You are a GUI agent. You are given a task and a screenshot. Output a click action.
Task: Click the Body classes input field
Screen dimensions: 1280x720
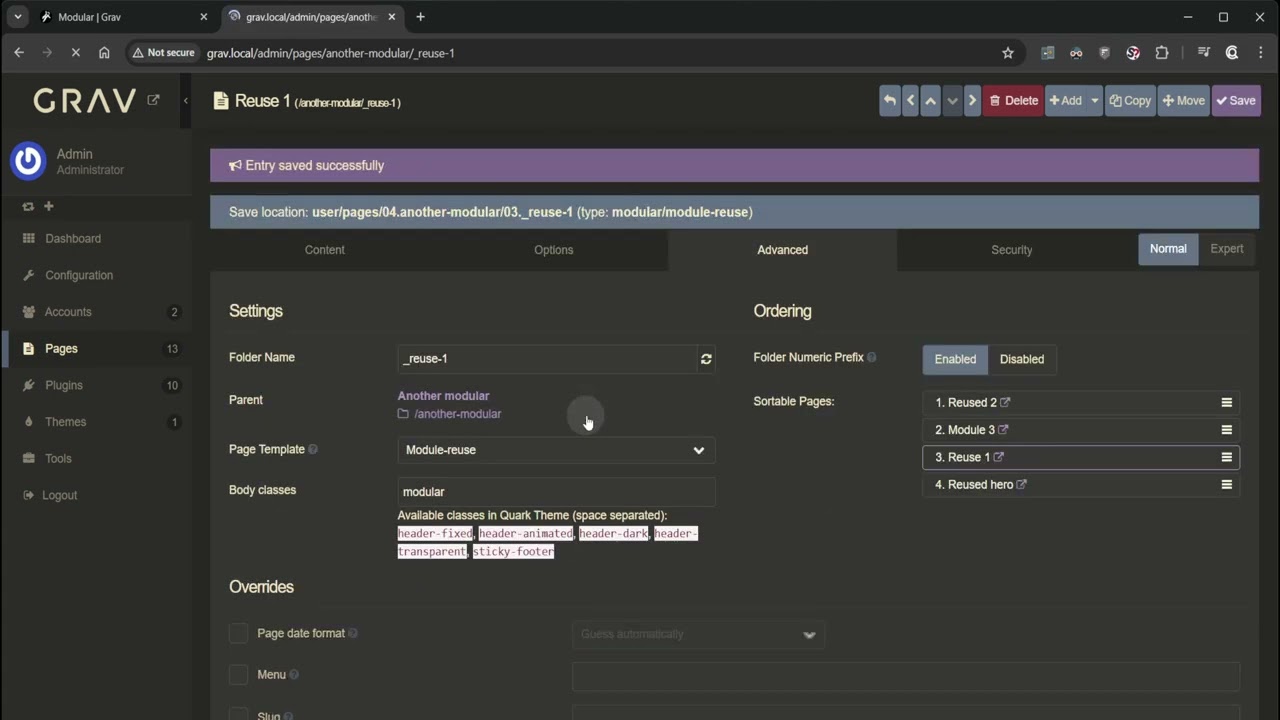pos(556,492)
